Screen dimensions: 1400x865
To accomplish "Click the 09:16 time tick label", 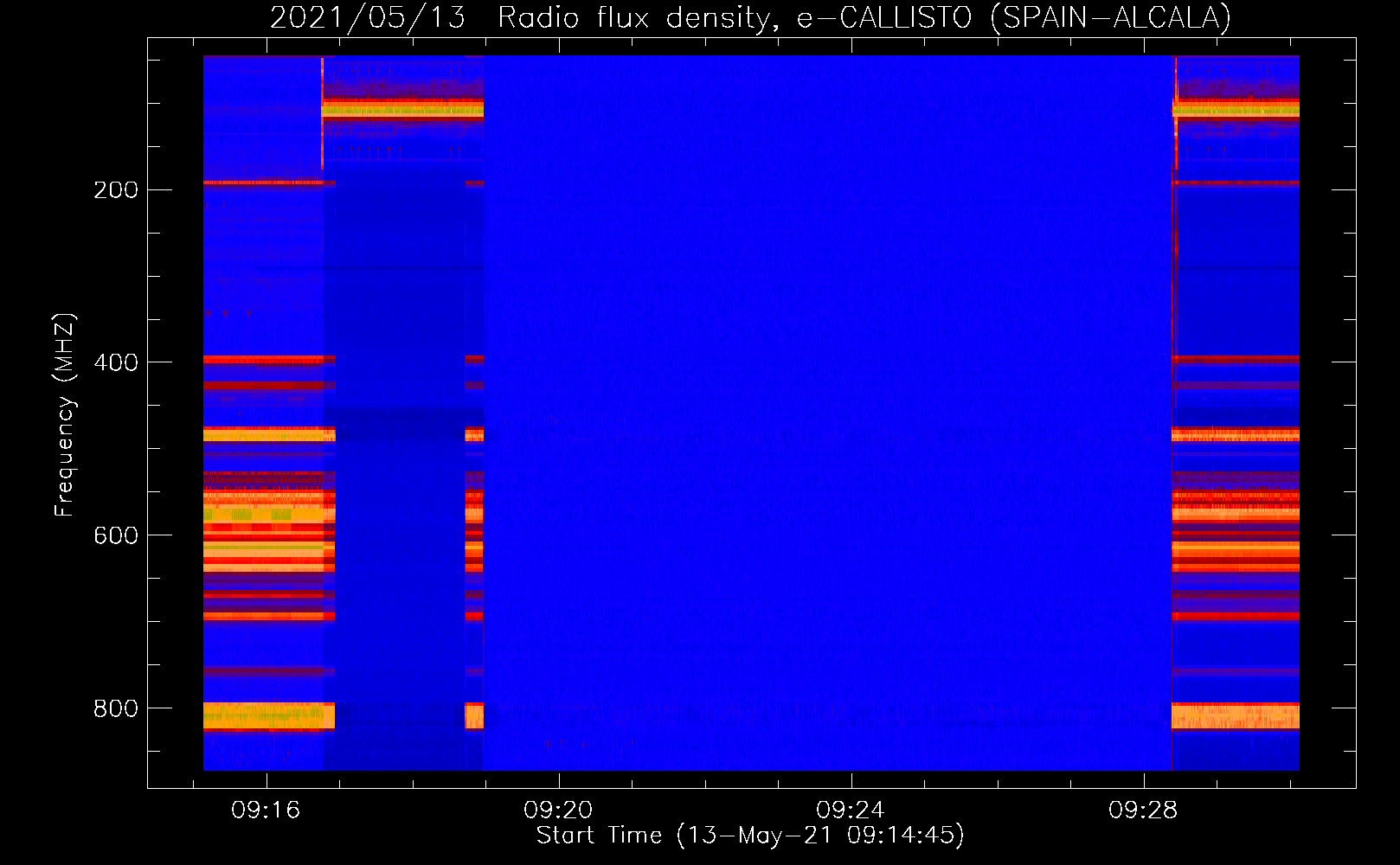I will coord(266,810).
